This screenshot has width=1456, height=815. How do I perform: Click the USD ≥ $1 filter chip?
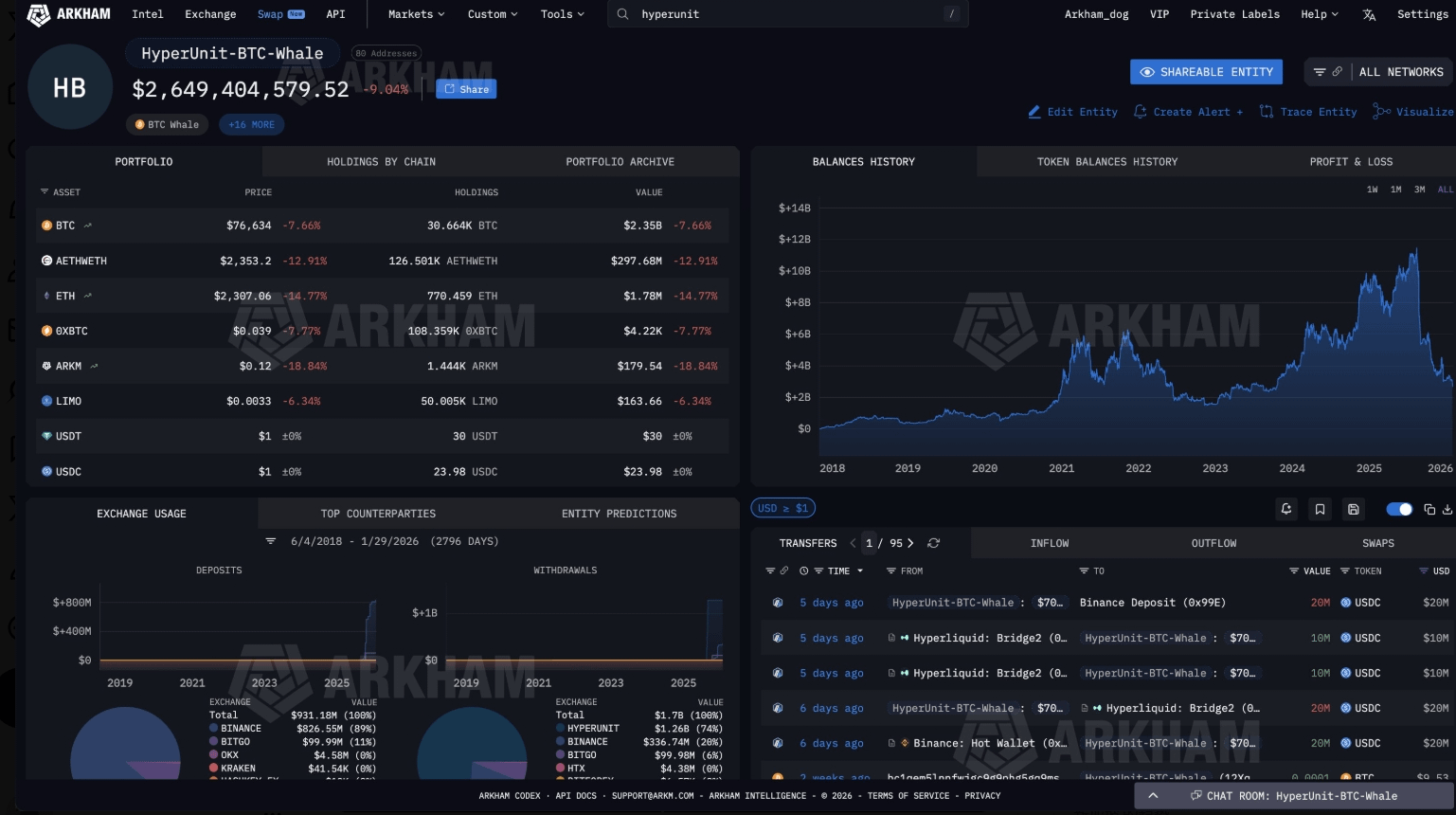pos(783,508)
